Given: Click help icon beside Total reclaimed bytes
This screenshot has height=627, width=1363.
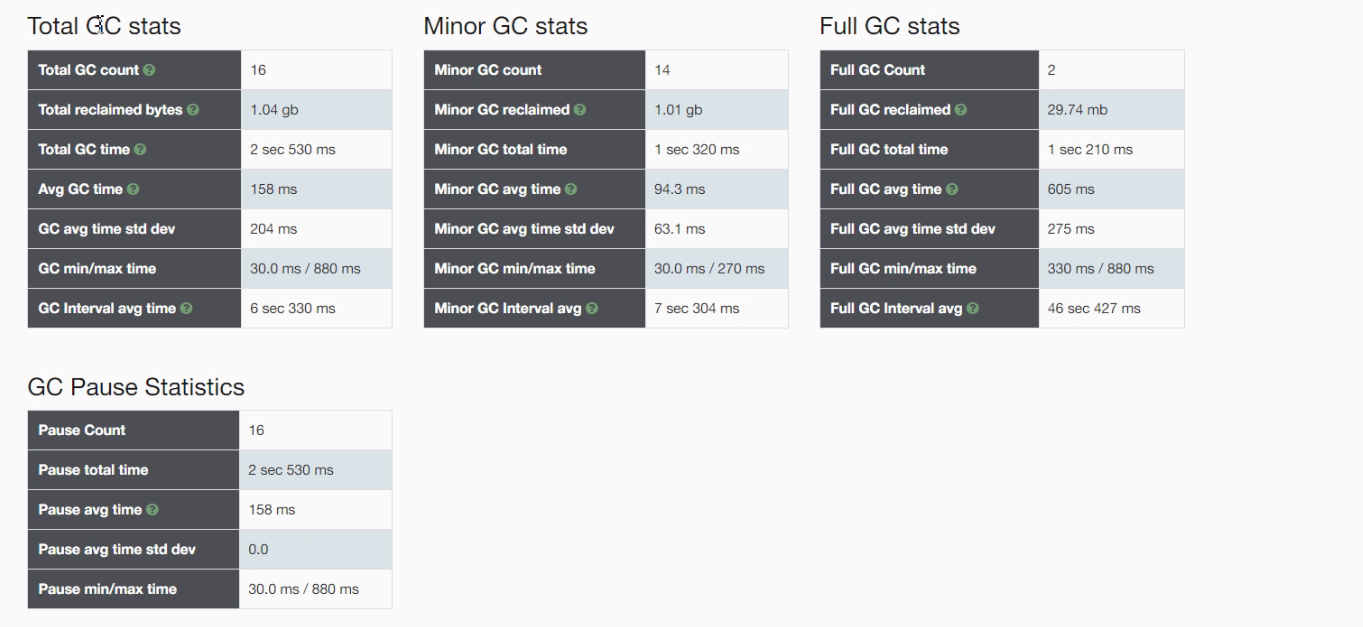Looking at the screenshot, I should coord(193,110).
